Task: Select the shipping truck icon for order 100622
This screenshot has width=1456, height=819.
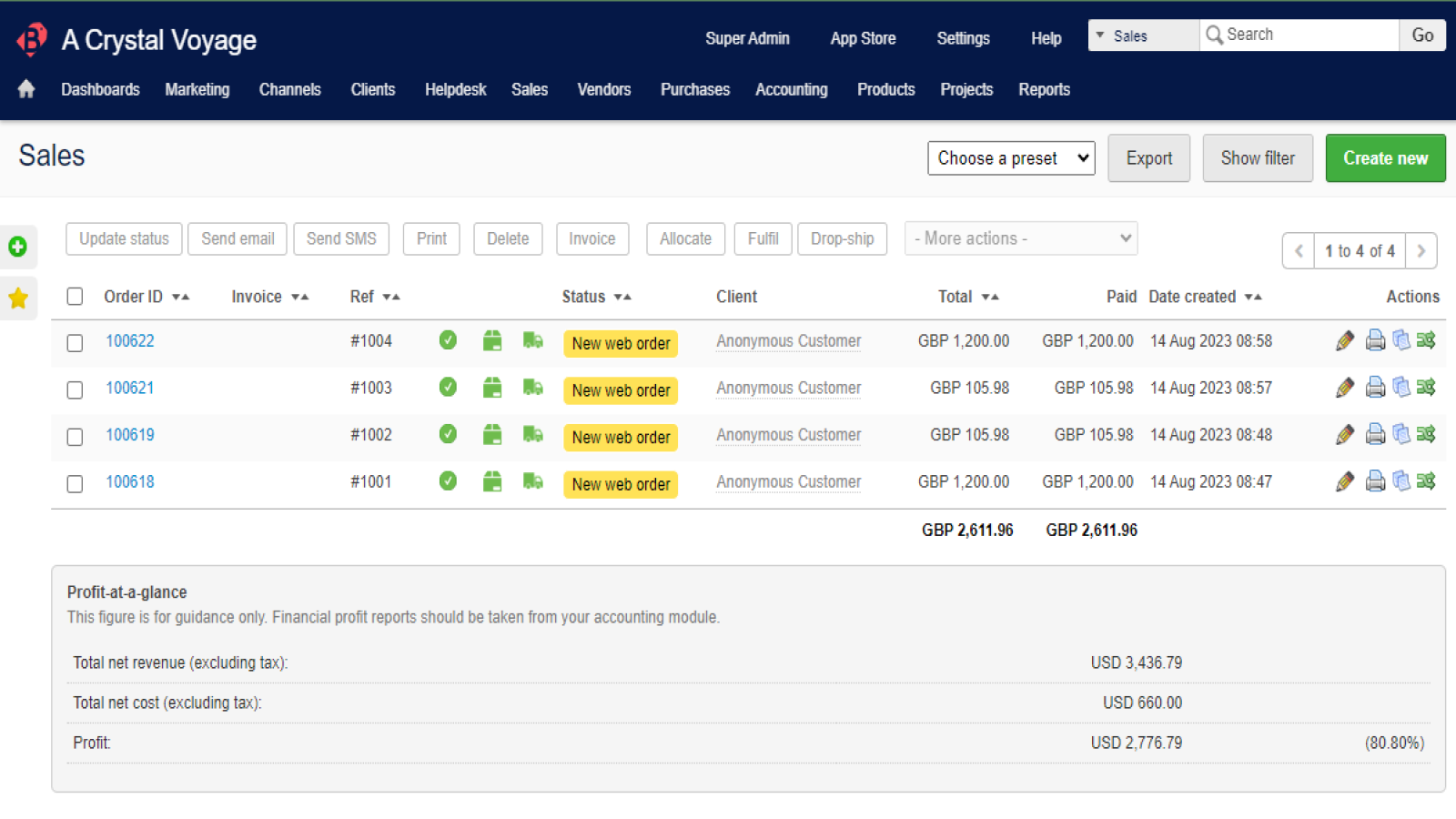Action: click(533, 340)
